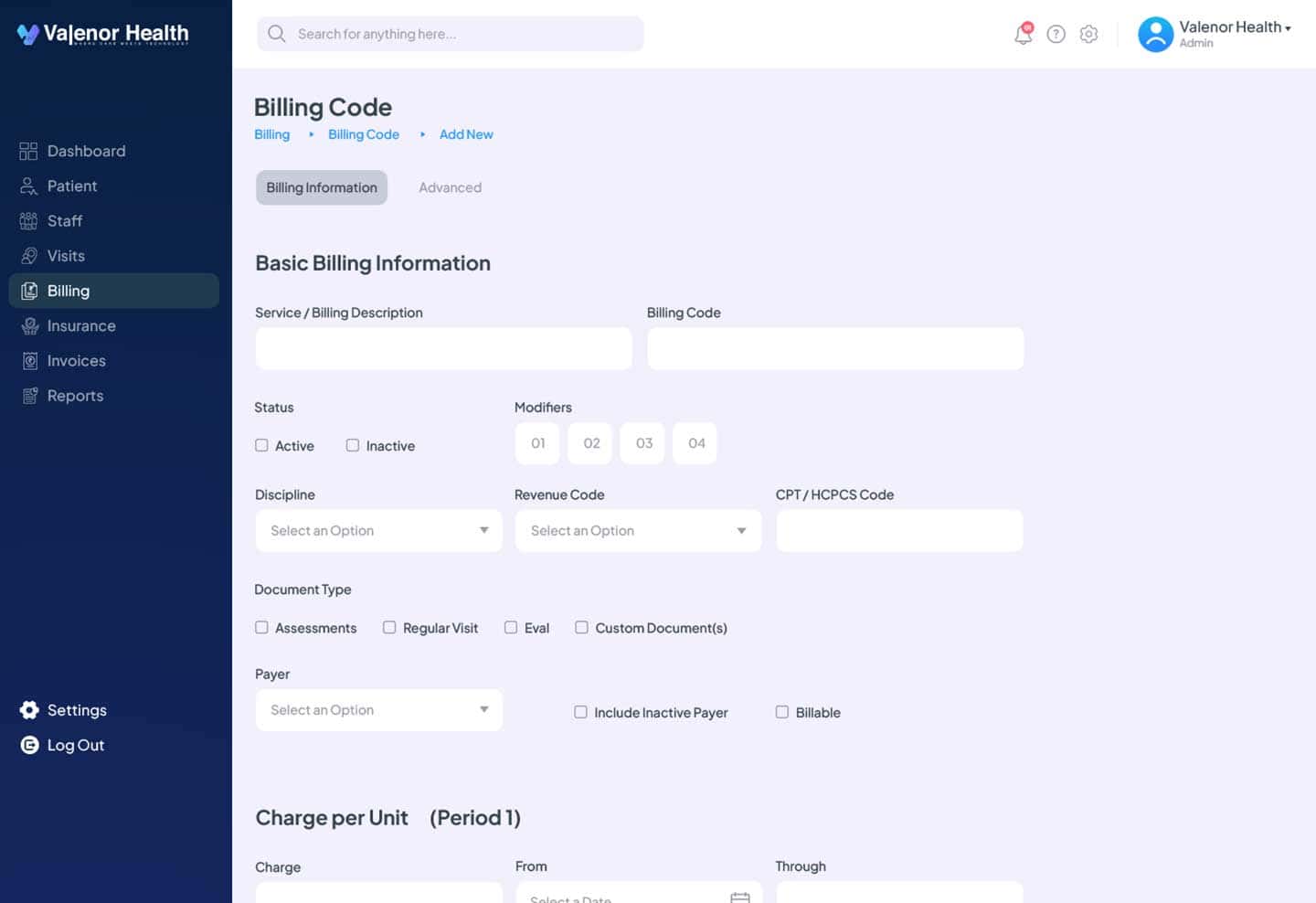Click the Billing Code input field

[x=835, y=348]
